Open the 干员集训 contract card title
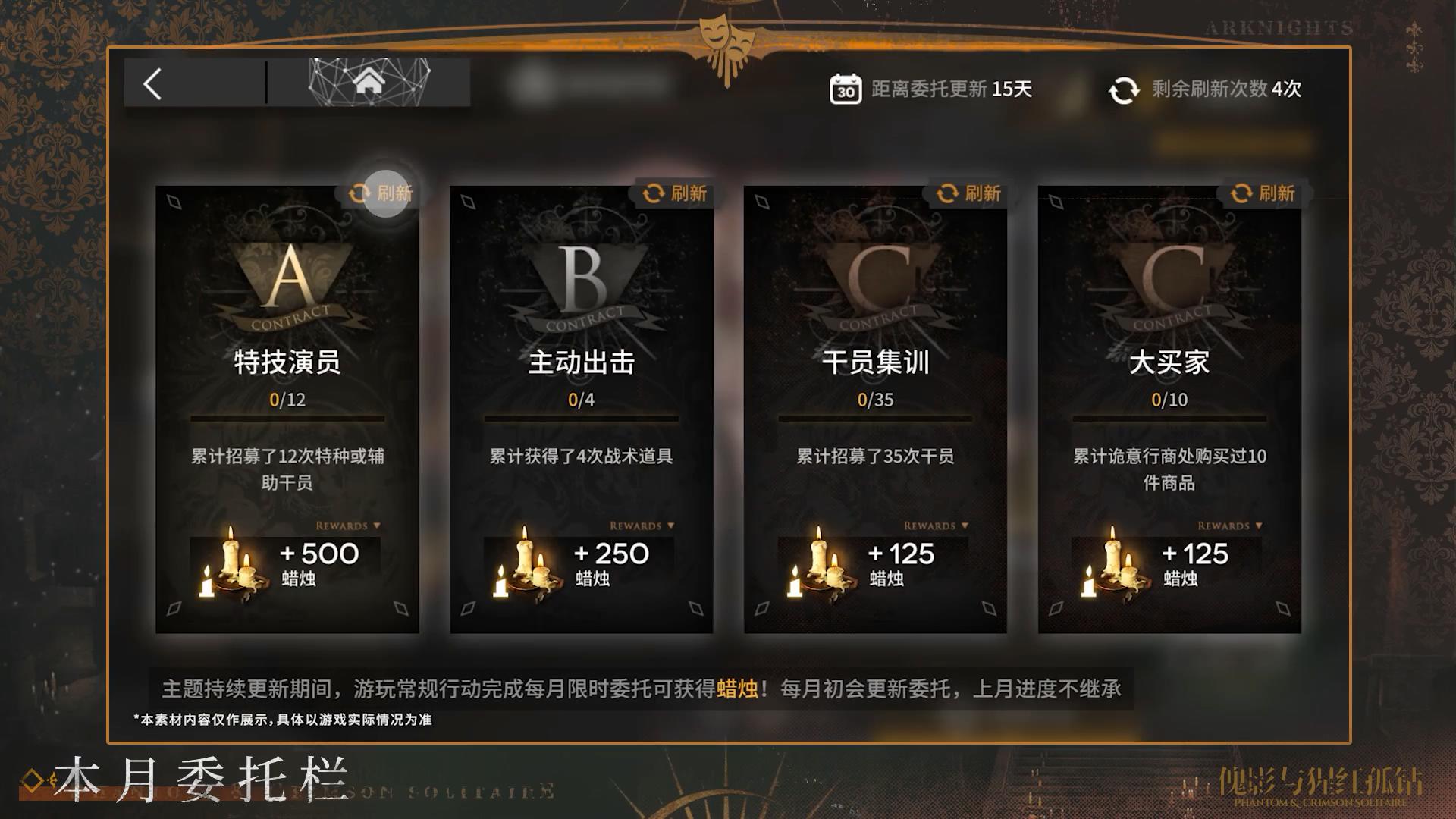This screenshot has width=1456, height=819. tap(876, 362)
